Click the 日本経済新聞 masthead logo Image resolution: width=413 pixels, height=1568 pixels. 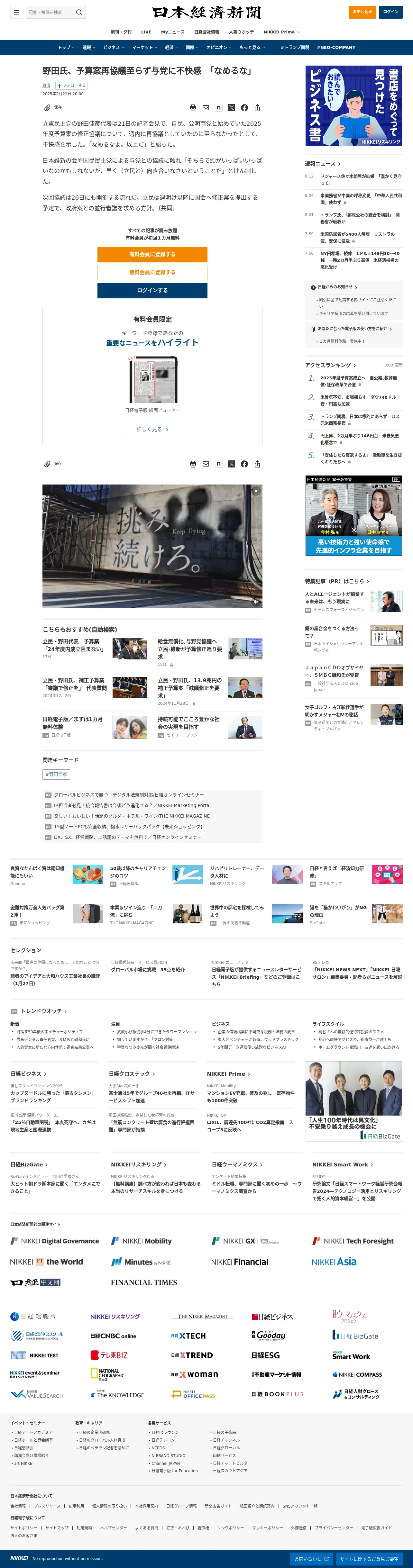[x=206, y=12]
